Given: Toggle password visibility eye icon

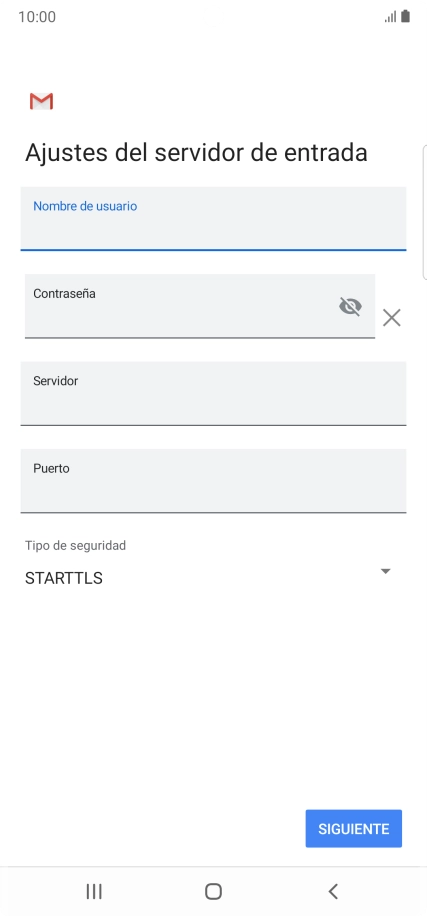Looking at the screenshot, I should point(350,306).
